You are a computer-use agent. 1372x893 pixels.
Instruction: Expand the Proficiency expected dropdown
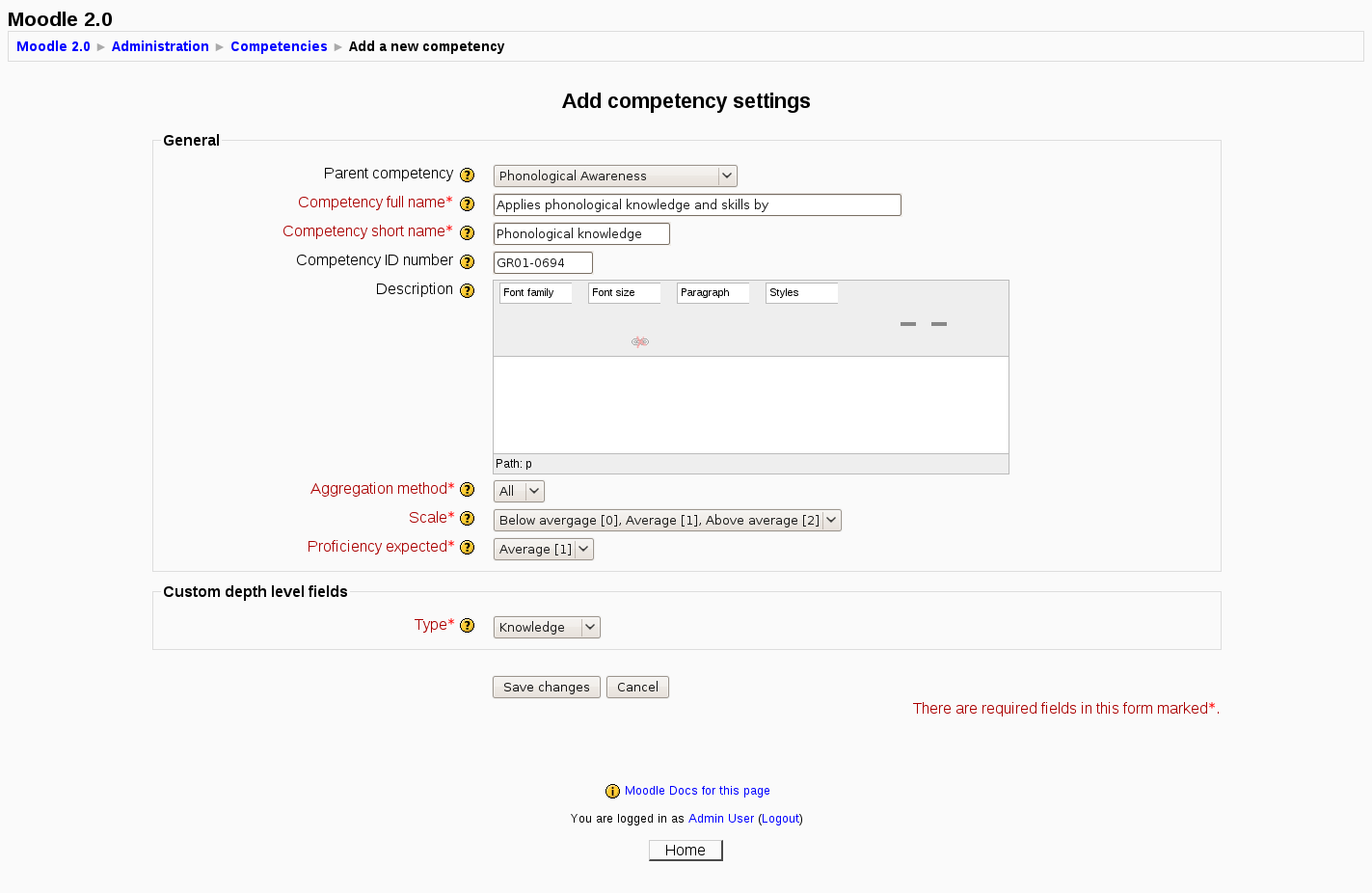pos(544,549)
